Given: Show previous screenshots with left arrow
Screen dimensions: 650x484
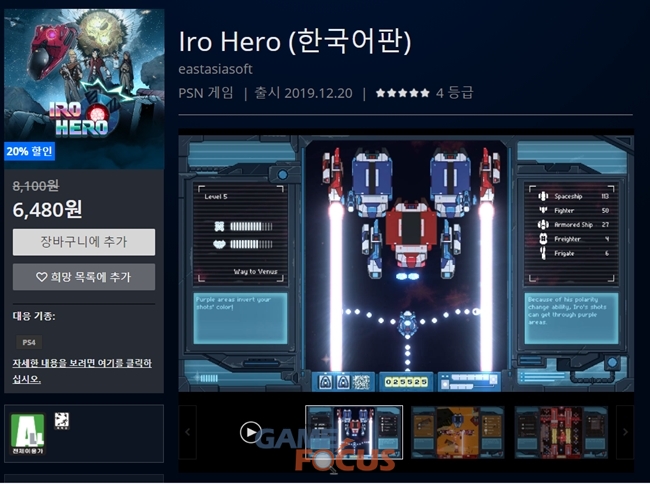Looking at the screenshot, I should (187, 432).
